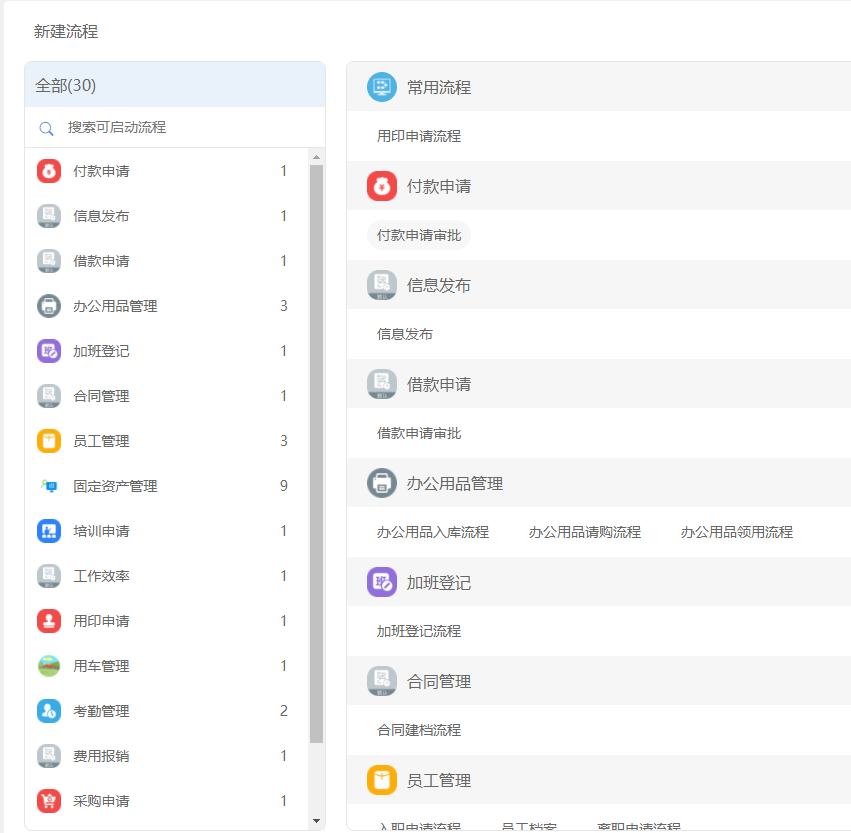The height and width of the screenshot is (833, 851).
Task: Select the green 用车管理 car icon
Action: (x=48, y=665)
